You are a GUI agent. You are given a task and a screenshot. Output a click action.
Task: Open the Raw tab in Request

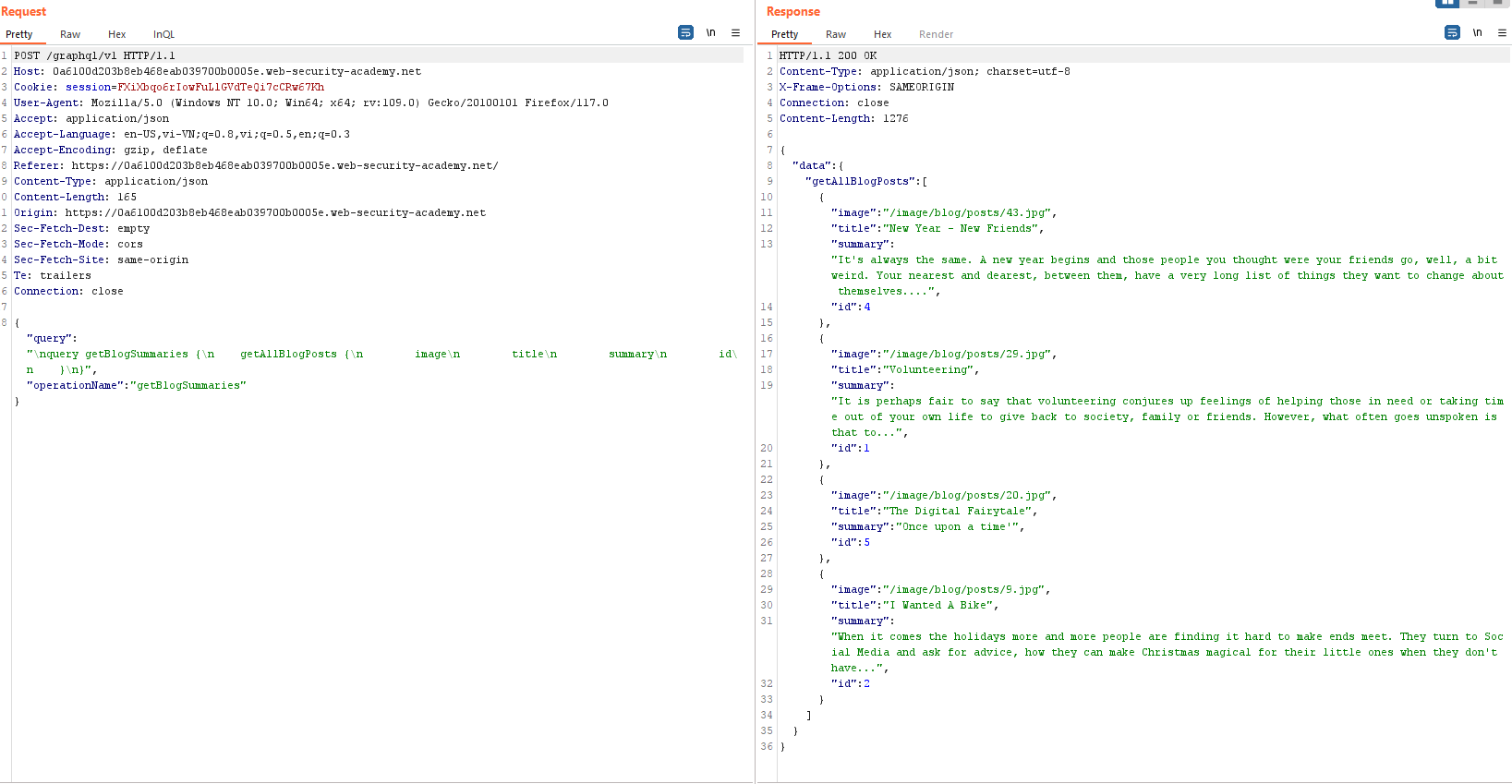tap(70, 34)
